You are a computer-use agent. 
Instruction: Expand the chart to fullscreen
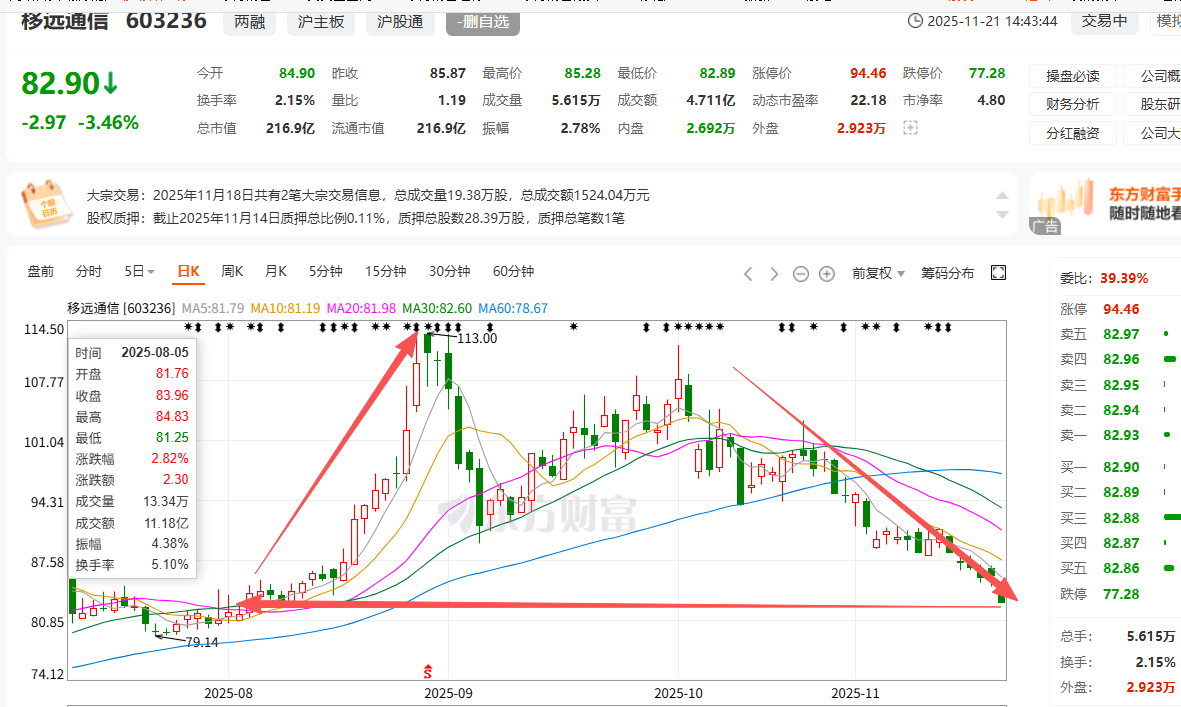pyautogui.click(x=999, y=273)
